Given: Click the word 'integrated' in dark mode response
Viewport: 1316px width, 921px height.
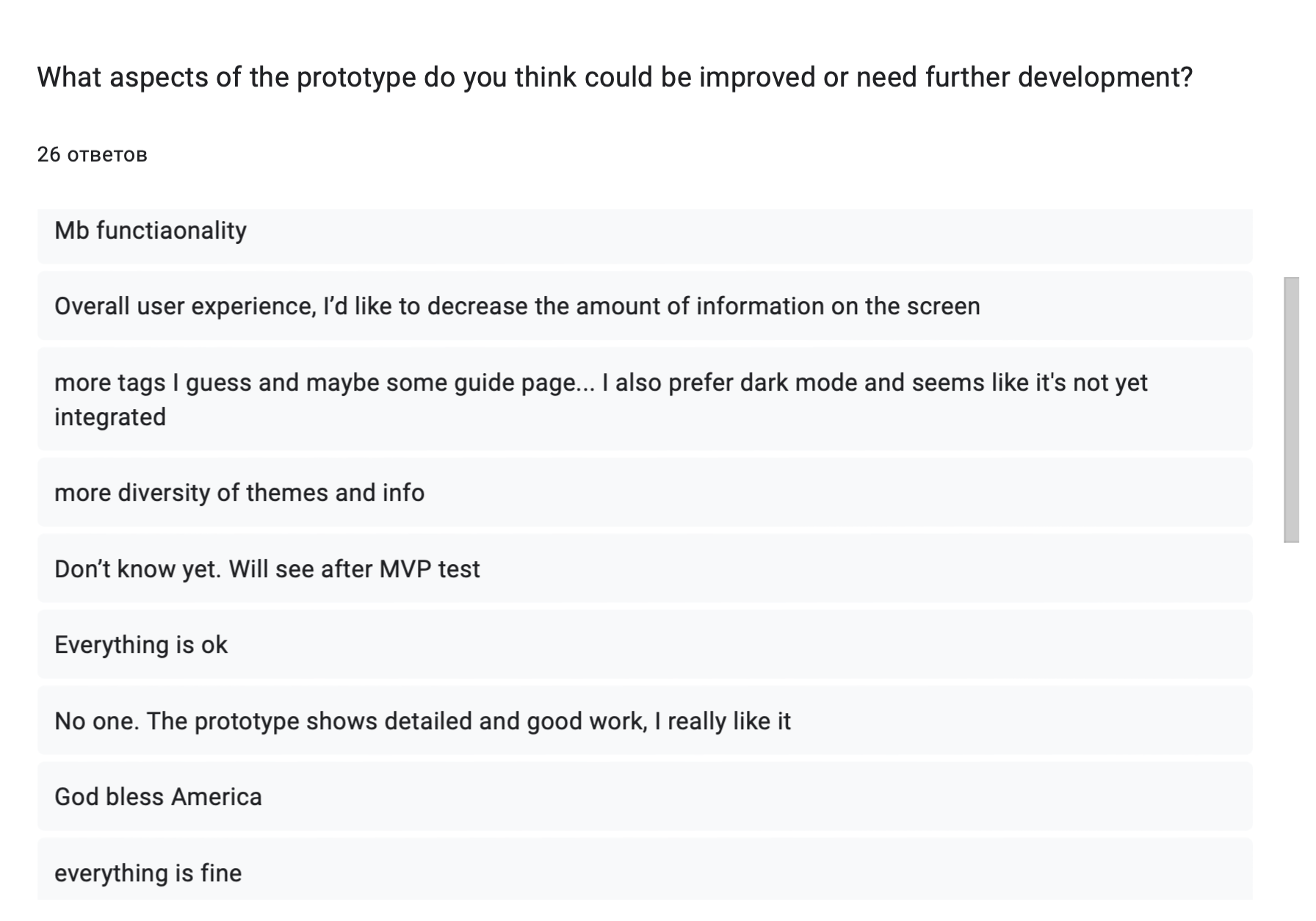Looking at the screenshot, I should coord(110,417).
